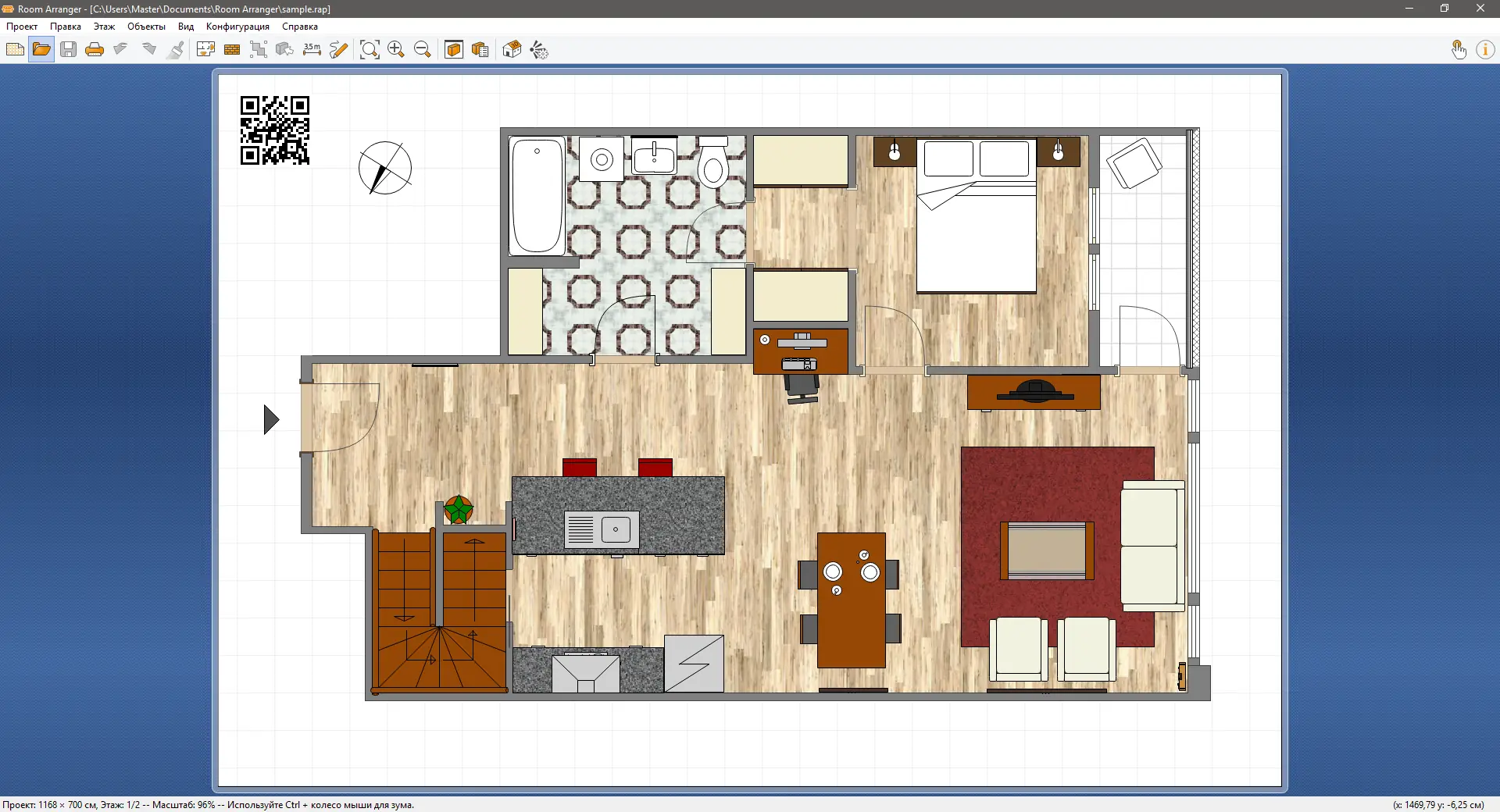This screenshot has width=1500, height=812.
Task: Zoom to fit the whole plan
Action: coord(370,49)
